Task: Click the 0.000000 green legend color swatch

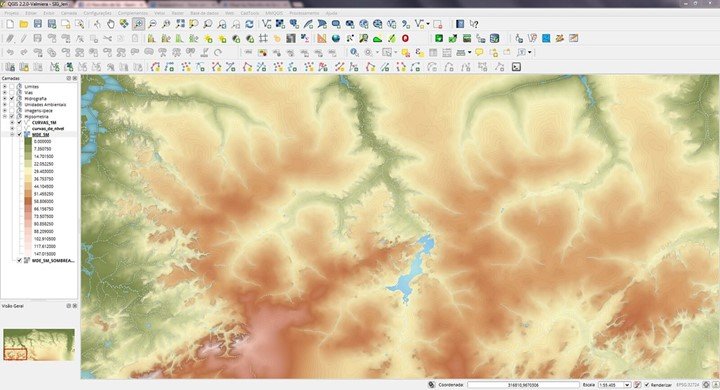Action: pos(28,142)
